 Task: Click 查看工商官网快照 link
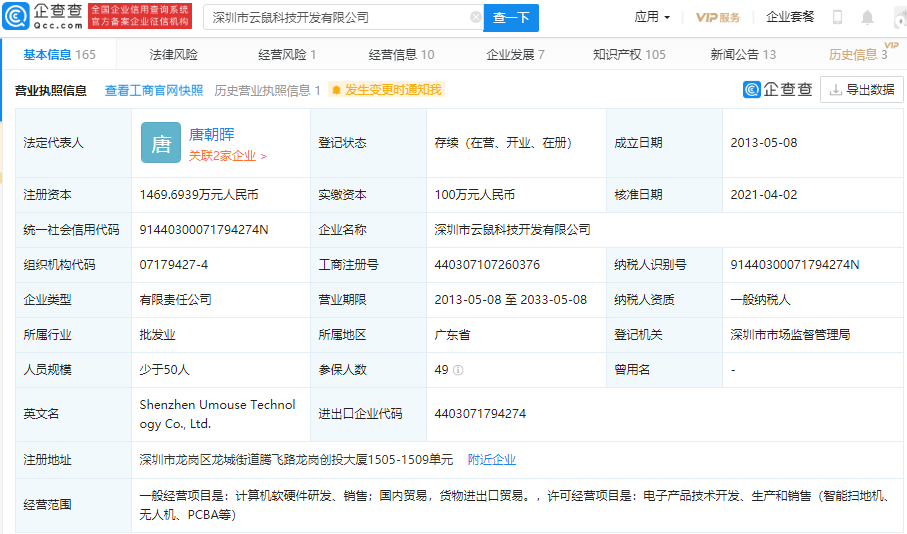pos(154,91)
